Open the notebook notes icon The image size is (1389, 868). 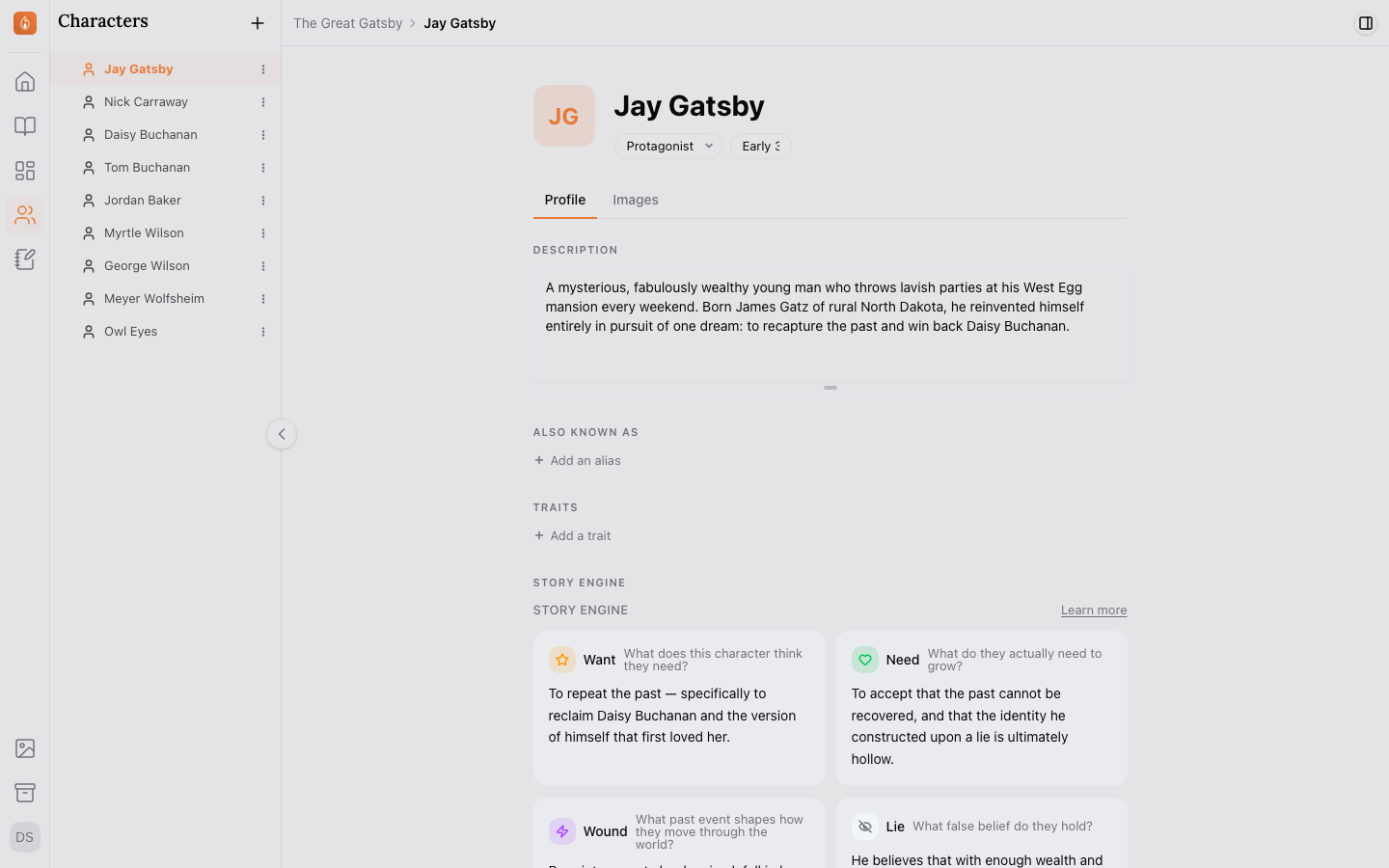click(25, 259)
